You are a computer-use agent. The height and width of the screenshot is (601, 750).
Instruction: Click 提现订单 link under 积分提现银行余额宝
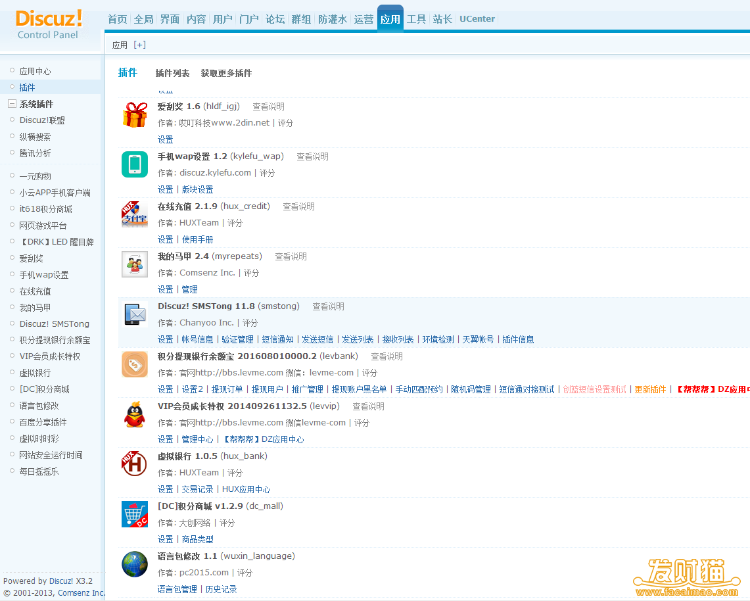click(x=227, y=389)
